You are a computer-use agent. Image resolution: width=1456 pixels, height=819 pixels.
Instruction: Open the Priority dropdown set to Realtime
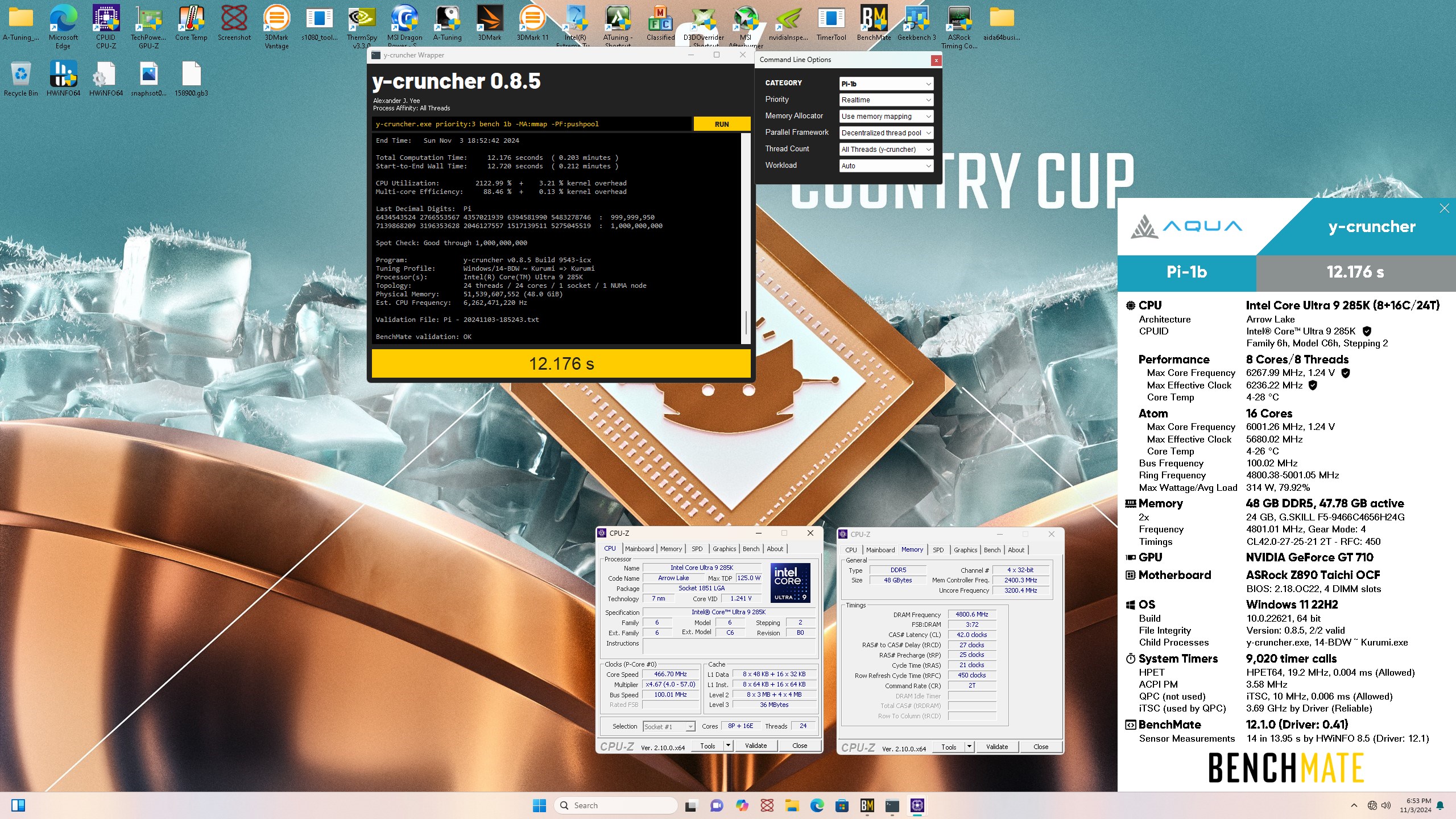tap(886, 100)
